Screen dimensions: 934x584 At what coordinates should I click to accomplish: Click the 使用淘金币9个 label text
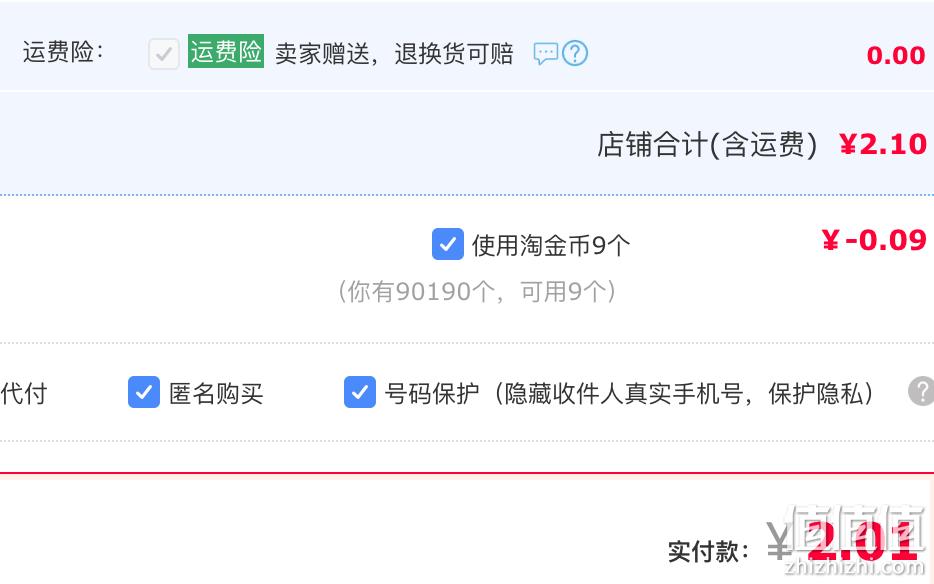point(550,245)
